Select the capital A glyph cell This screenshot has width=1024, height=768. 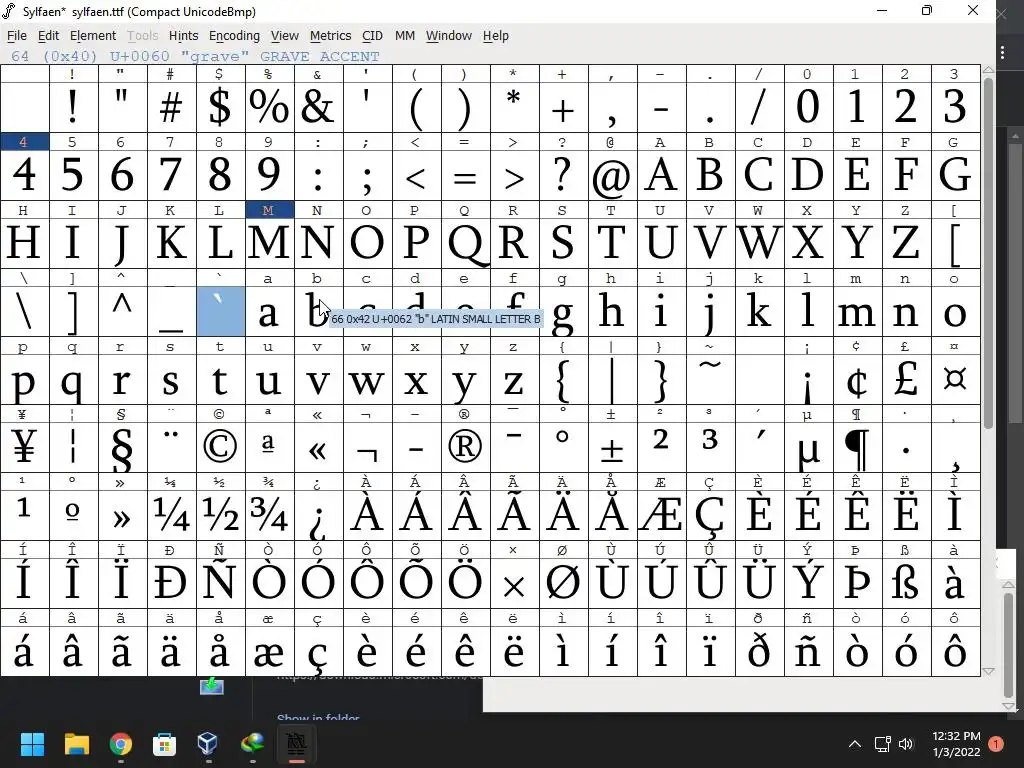(662, 175)
